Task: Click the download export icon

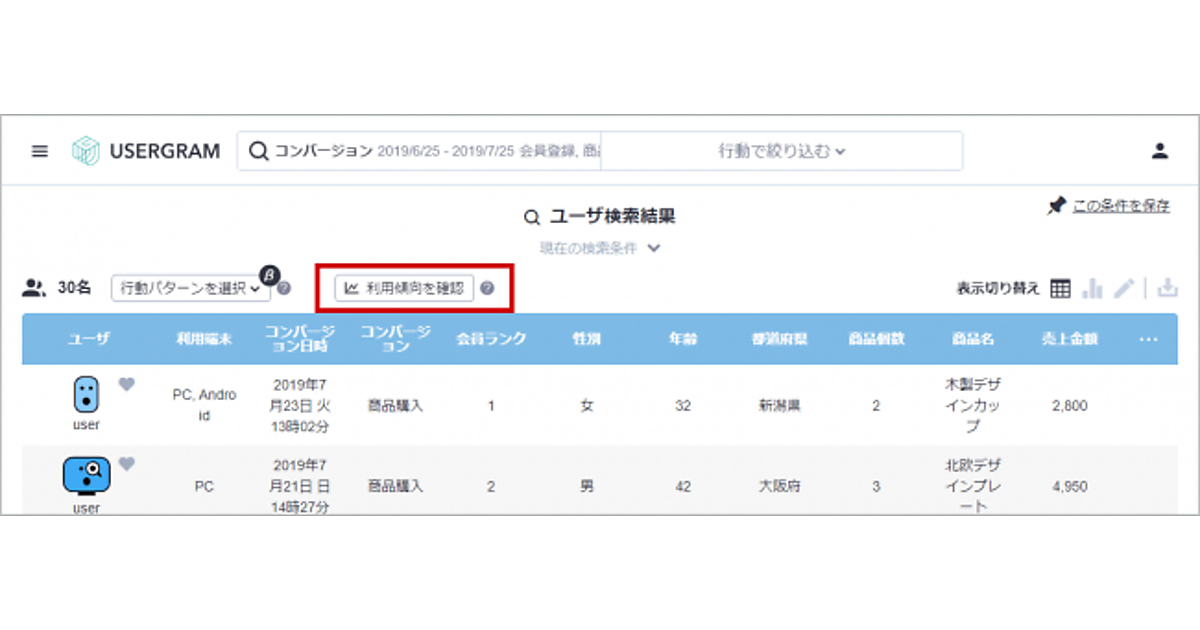Action: [x=1166, y=288]
